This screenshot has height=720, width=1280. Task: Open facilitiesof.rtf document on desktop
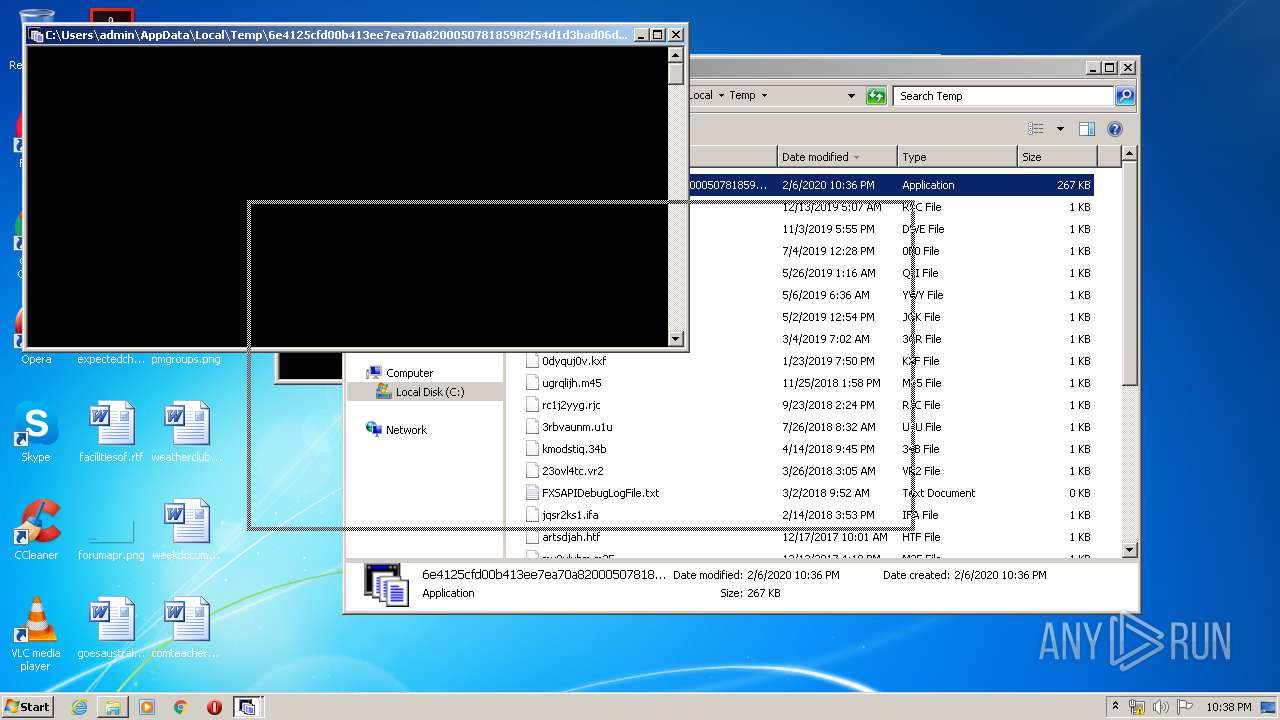[111, 432]
